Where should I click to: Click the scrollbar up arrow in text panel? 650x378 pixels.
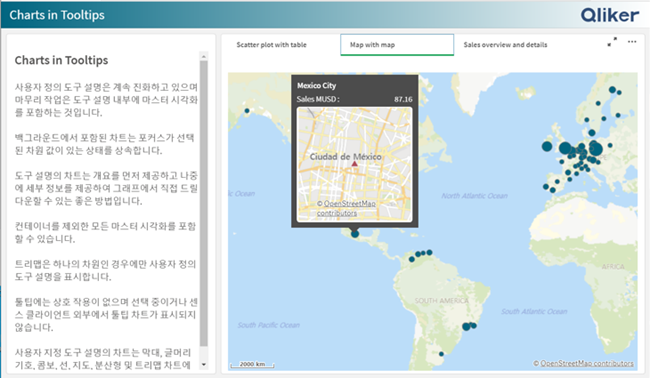coord(204,56)
